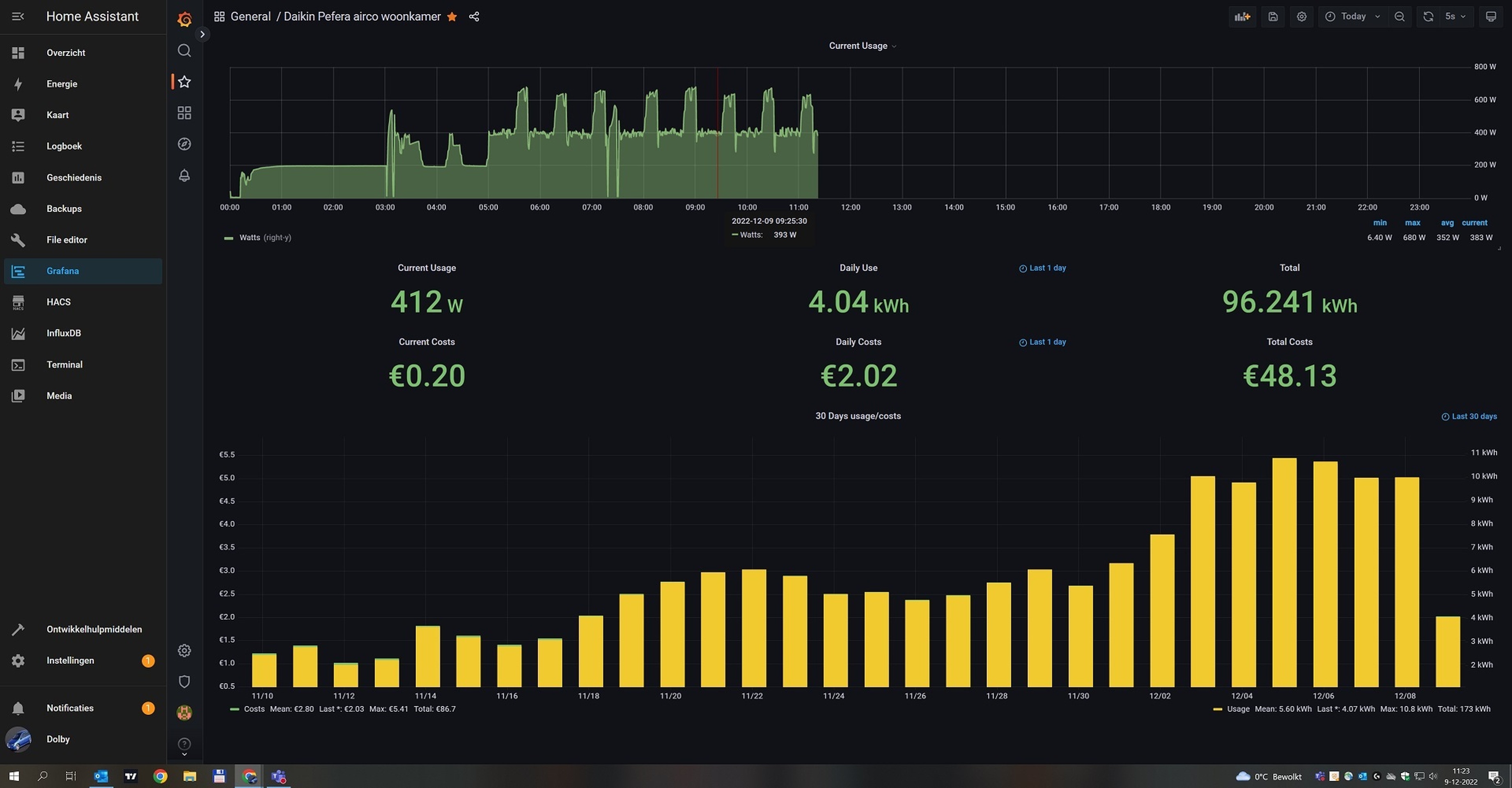Go to InfluxDB sidebar item

(63, 333)
